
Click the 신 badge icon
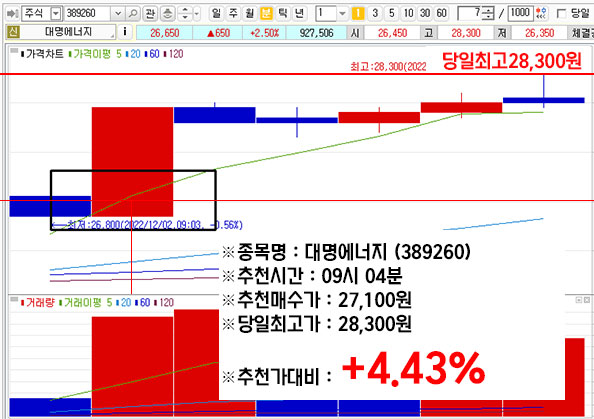13,32
